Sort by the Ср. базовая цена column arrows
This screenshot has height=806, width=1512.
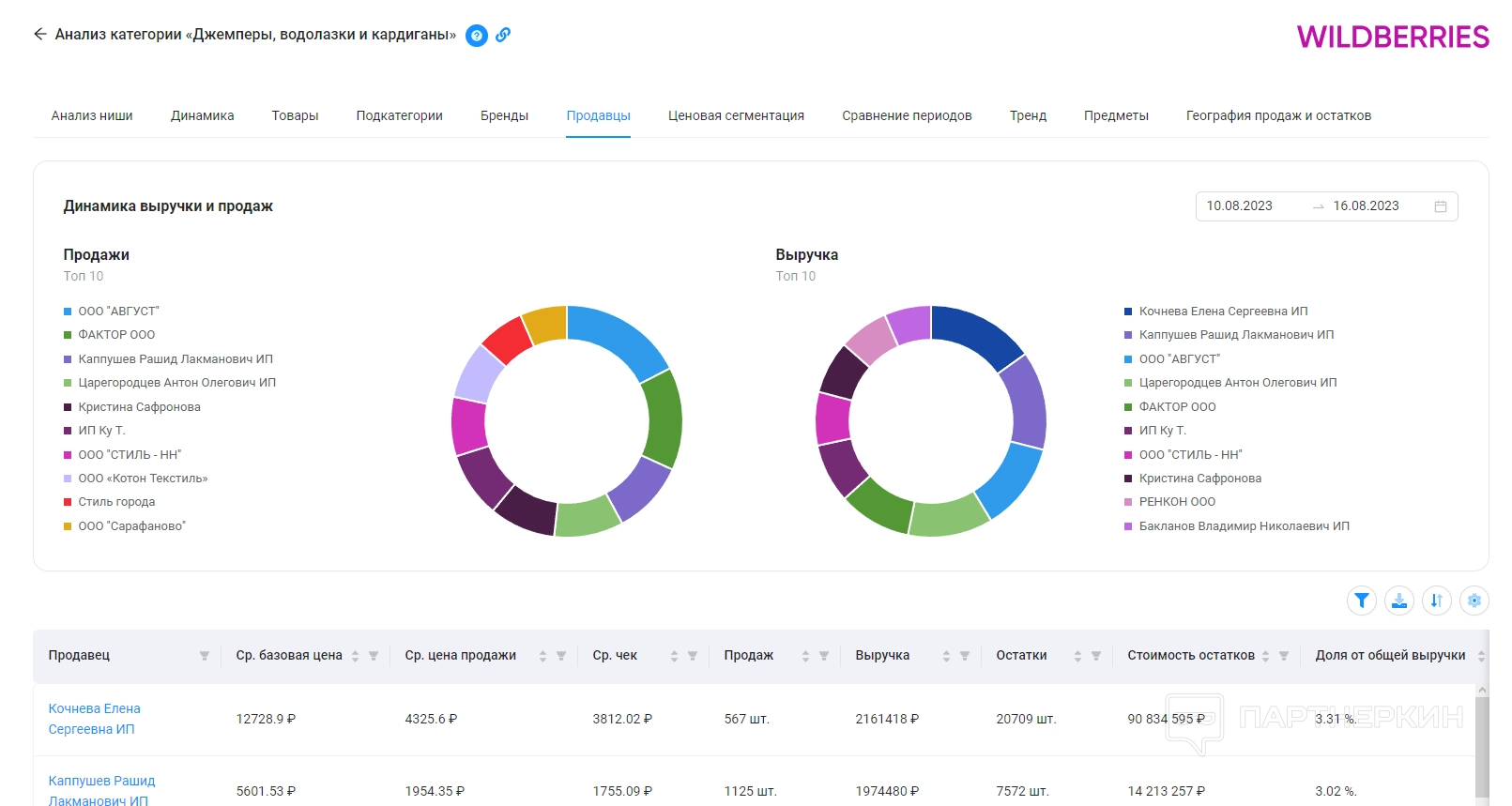(x=355, y=656)
